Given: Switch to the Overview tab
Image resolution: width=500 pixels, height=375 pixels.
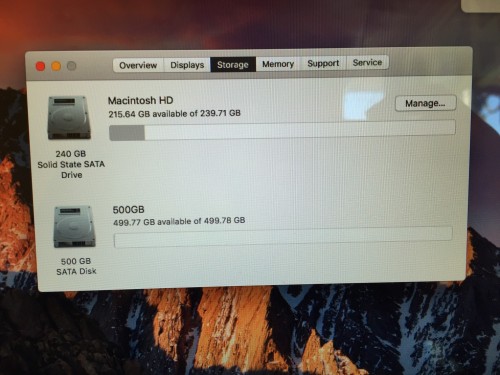Looking at the screenshot, I should (138, 65).
